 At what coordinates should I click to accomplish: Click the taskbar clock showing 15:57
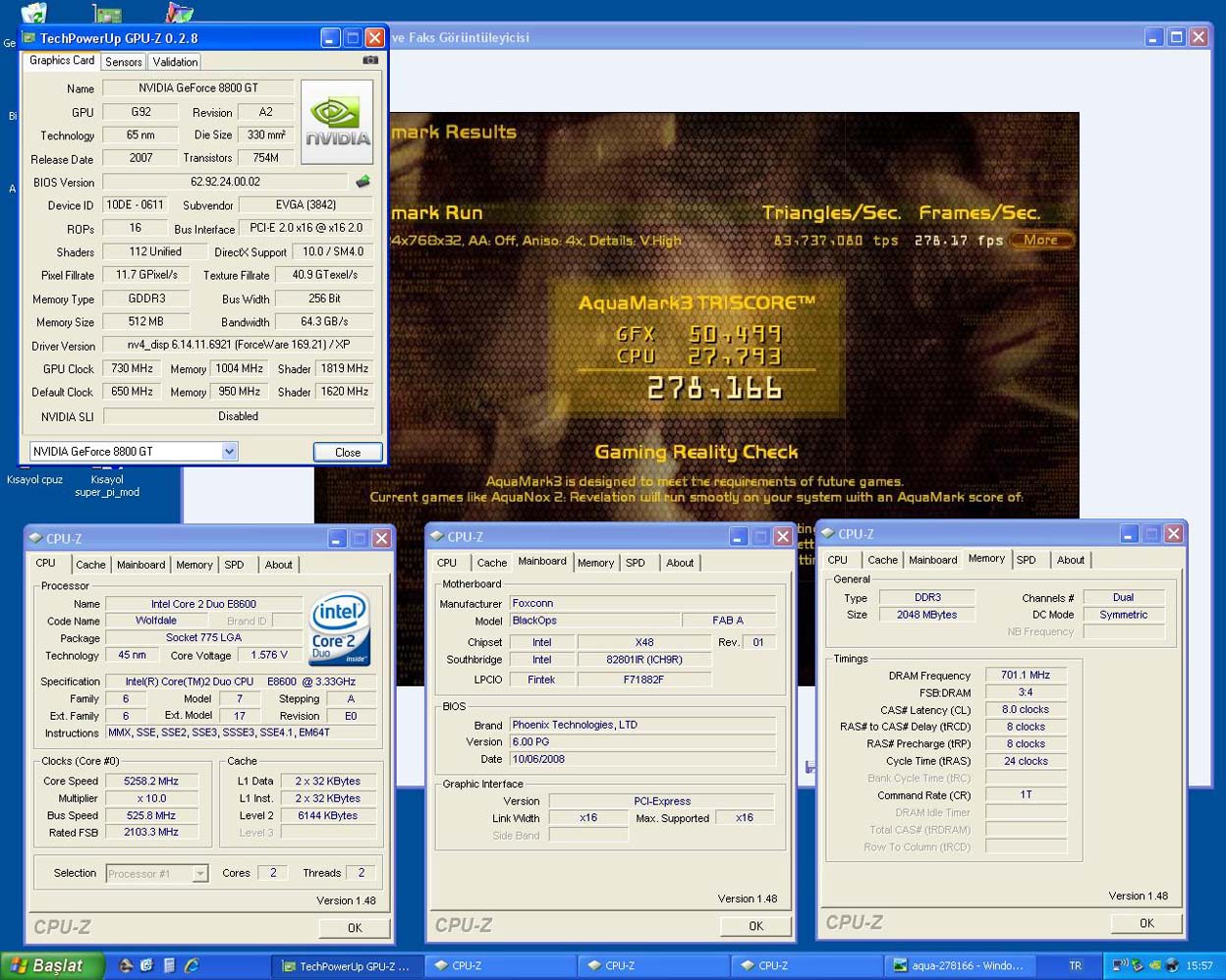click(x=1198, y=966)
